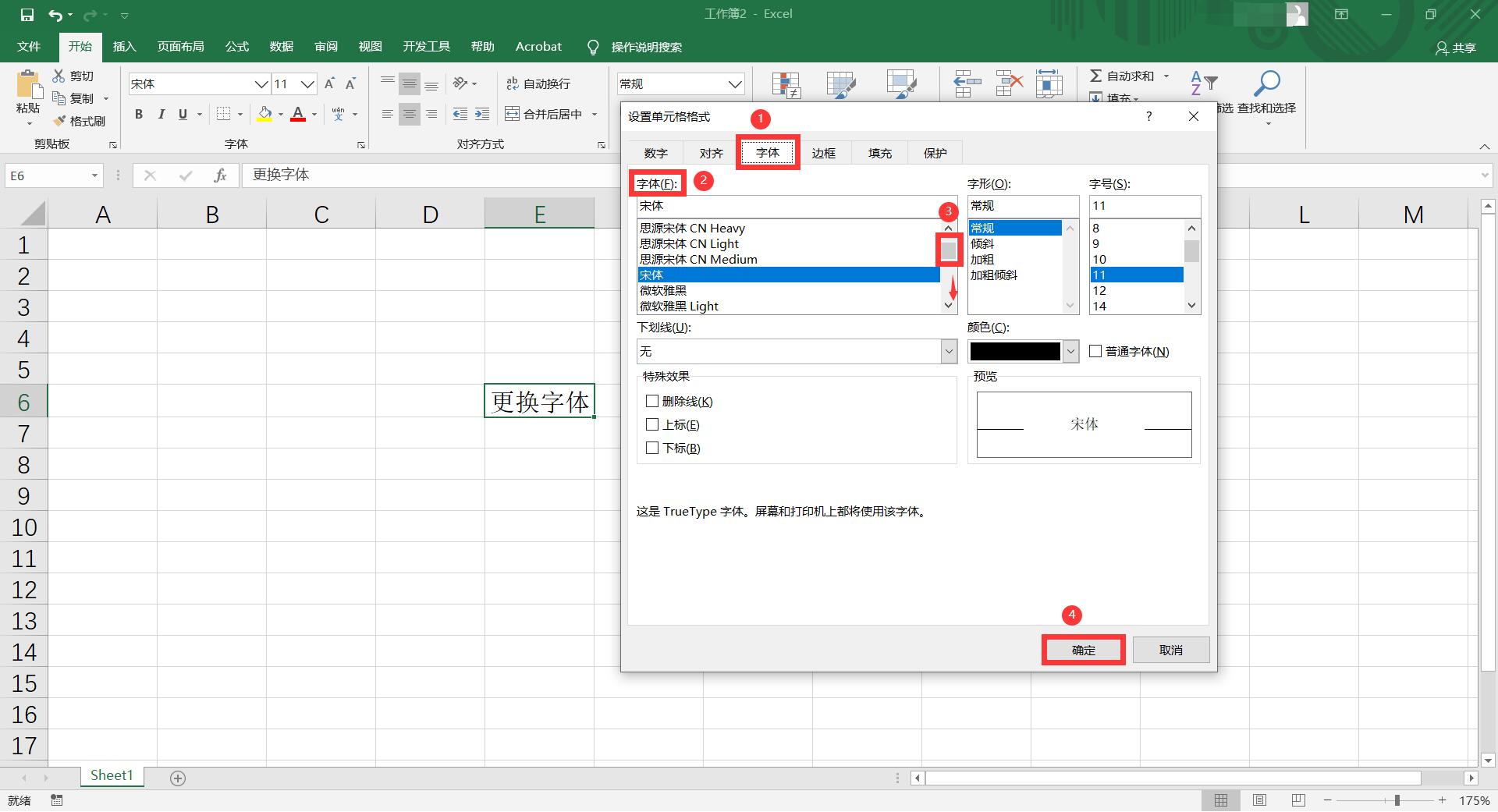This screenshot has height=812, width=1498.
Task: Open the Underline (下划线) combo box
Action: tap(797, 351)
